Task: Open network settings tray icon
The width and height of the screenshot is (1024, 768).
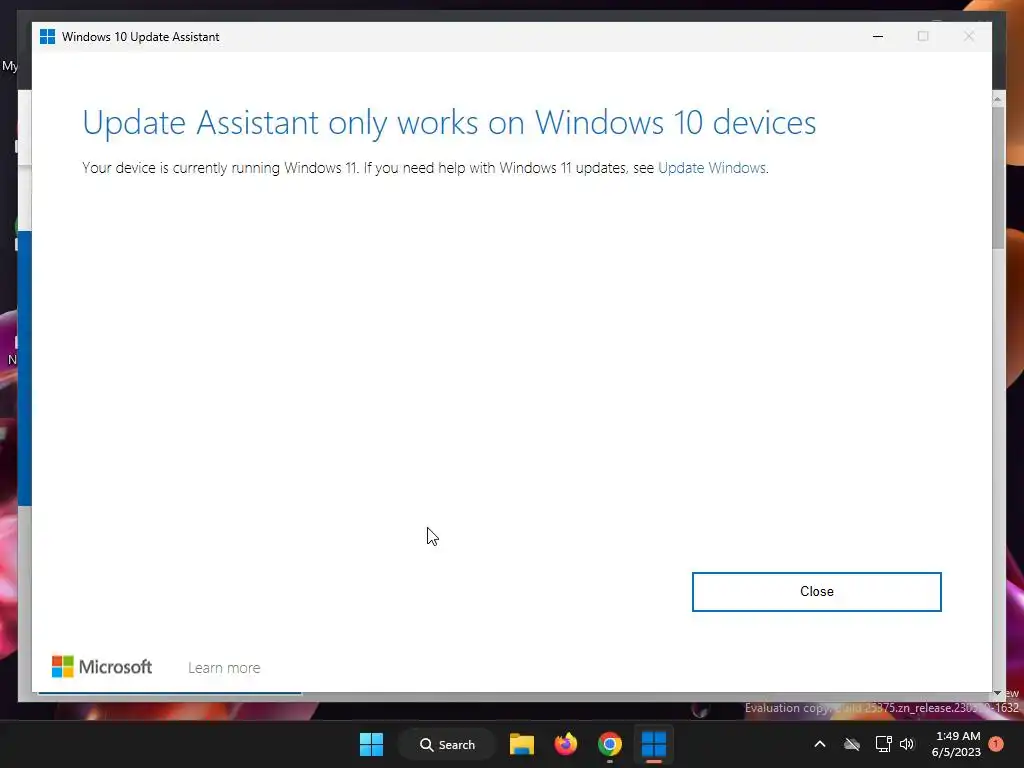Action: (883, 744)
